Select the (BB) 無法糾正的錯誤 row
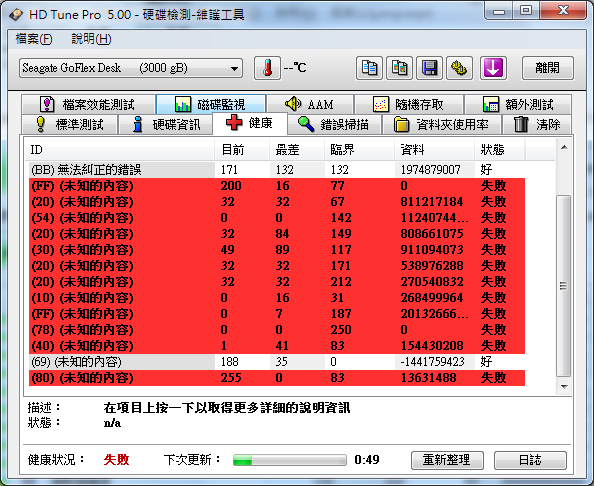Screen dimensions: 594x486 pos(277,169)
